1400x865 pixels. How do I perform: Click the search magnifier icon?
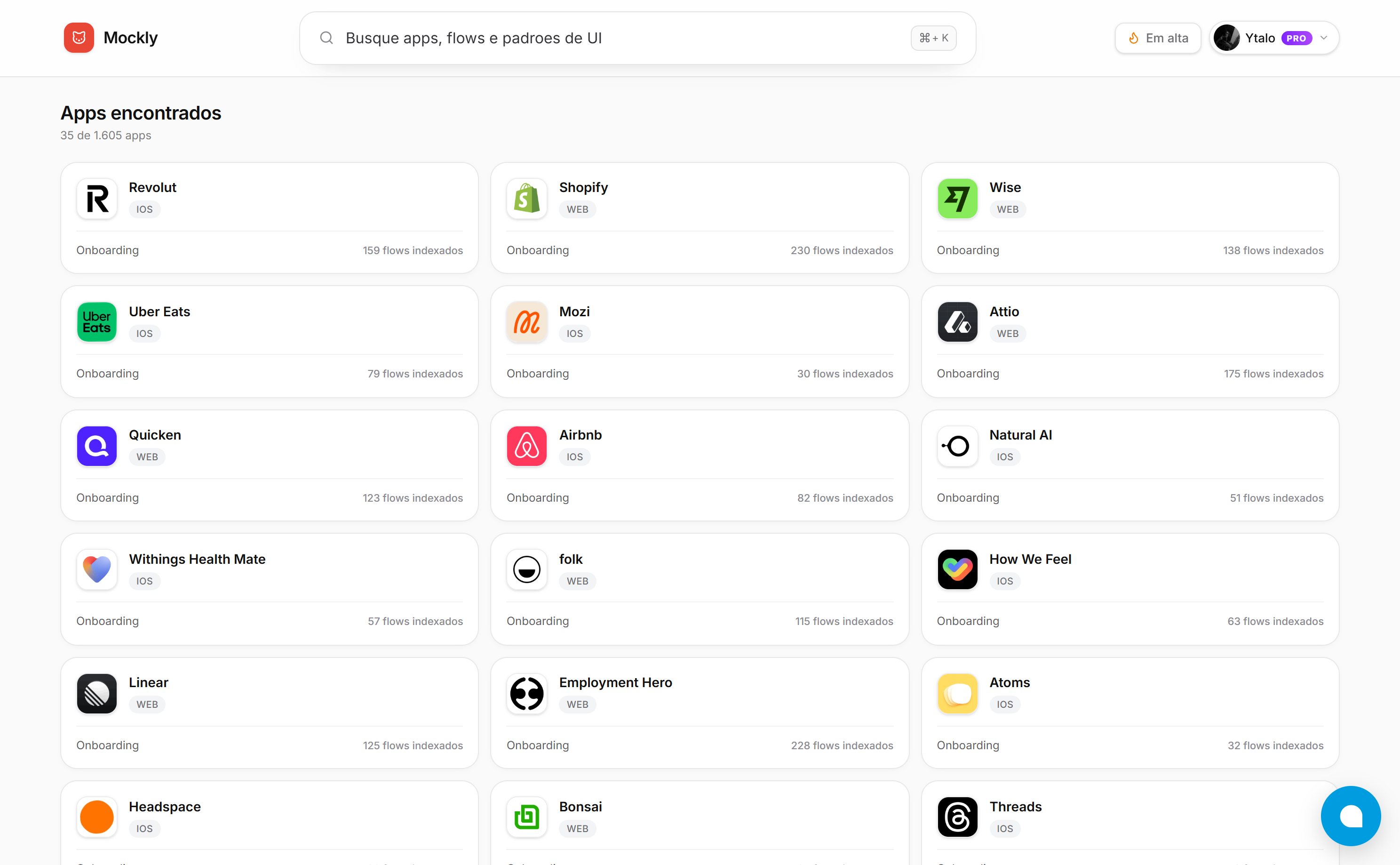[326, 38]
